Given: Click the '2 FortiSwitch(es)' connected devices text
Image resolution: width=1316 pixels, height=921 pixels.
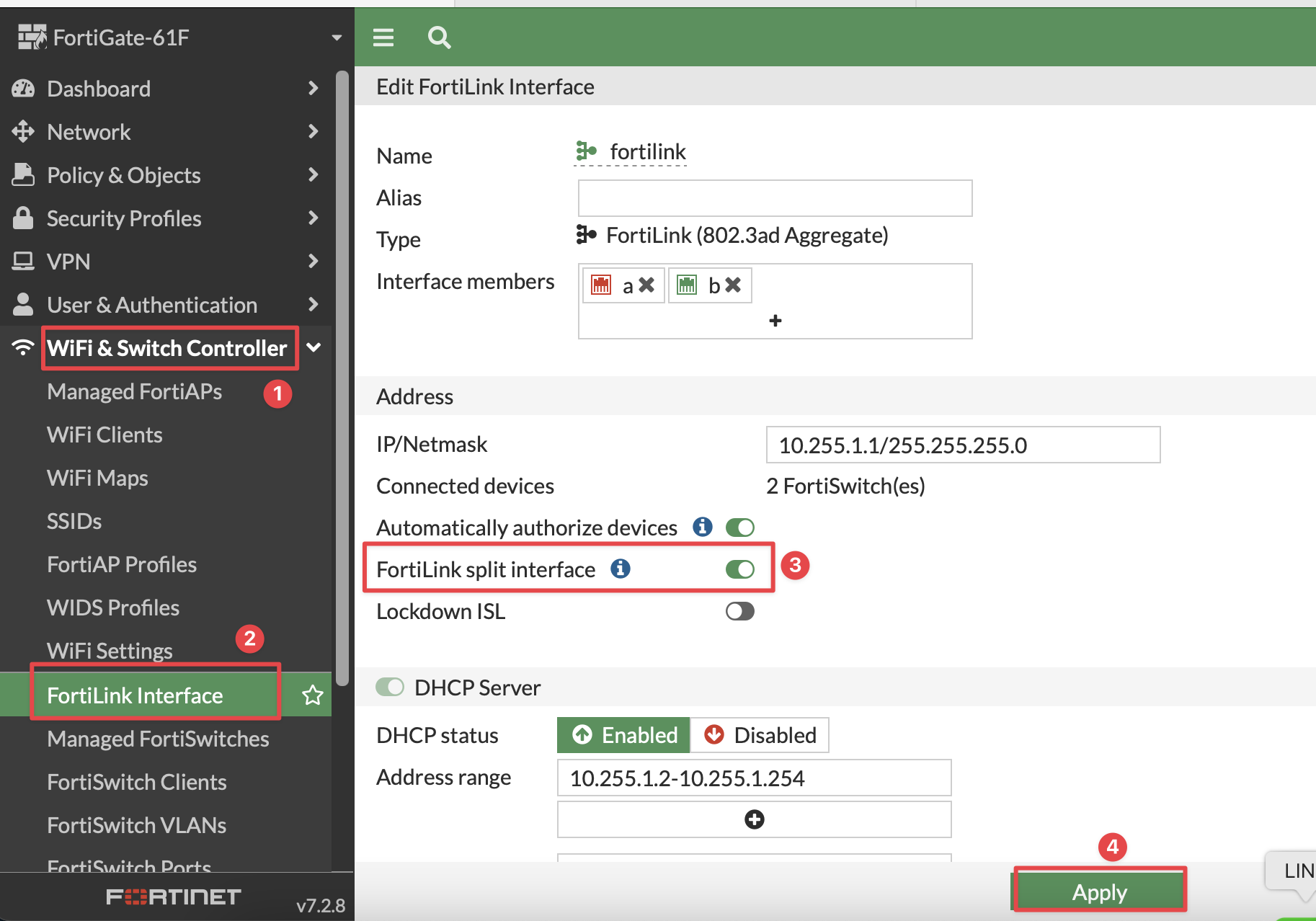Looking at the screenshot, I should coord(845,486).
